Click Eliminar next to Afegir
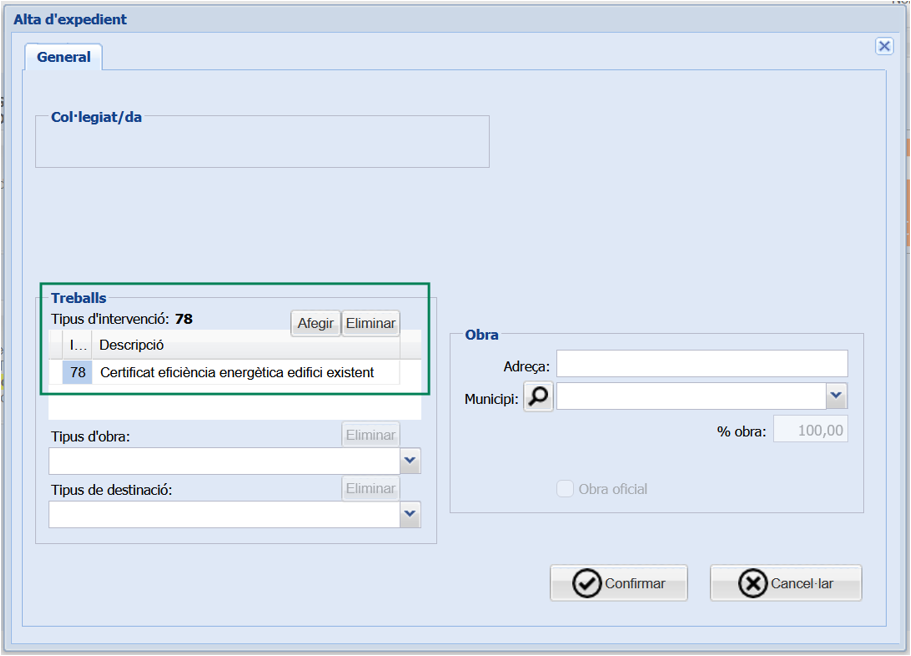The height and width of the screenshot is (656, 911). [371, 323]
